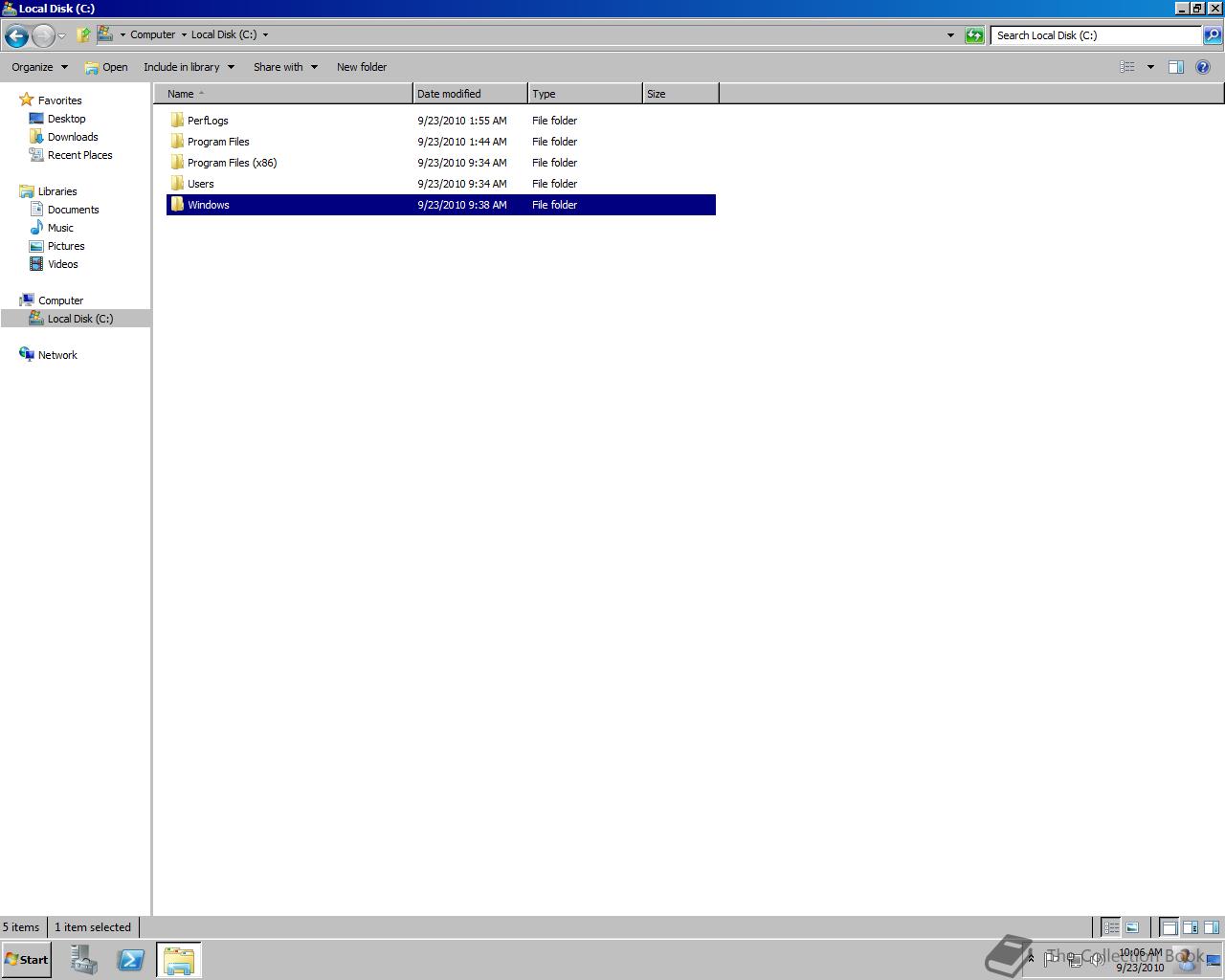Open the view options dropdown arrow
The image size is (1225, 980).
coord(1150,67)
